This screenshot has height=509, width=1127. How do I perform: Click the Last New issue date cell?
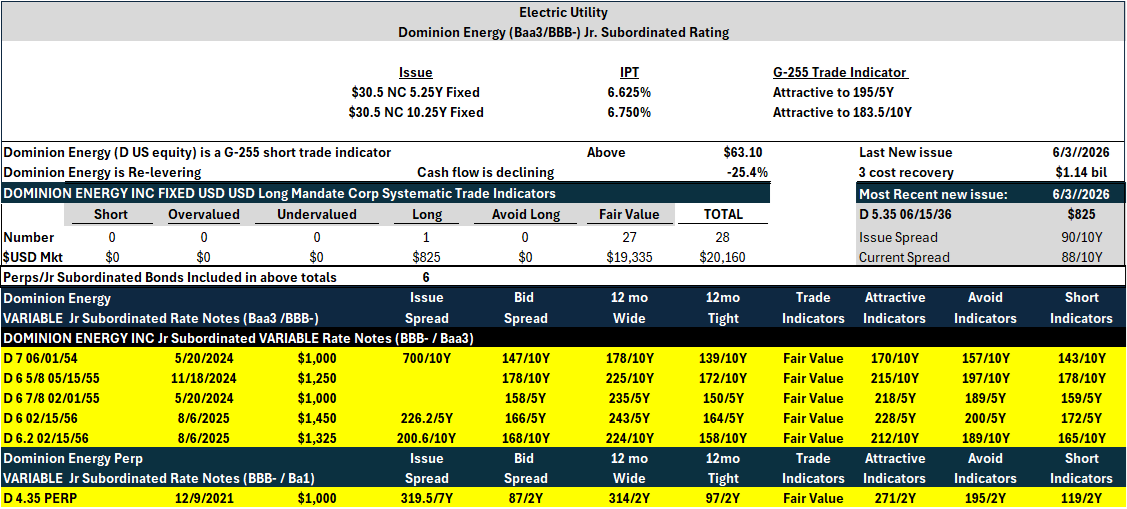tap(1082, 152)
